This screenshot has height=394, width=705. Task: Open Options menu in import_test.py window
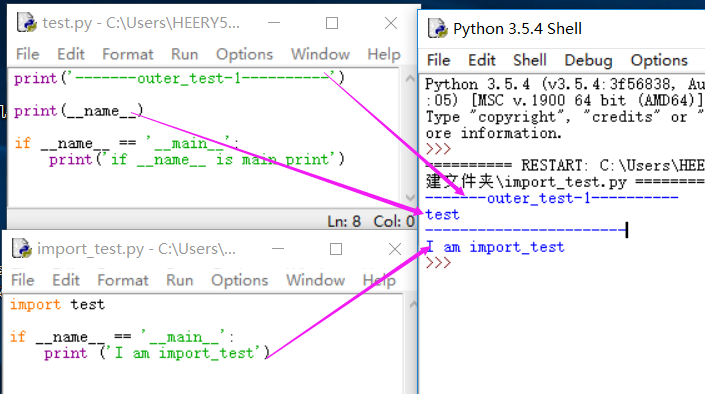tap(239, 280)
